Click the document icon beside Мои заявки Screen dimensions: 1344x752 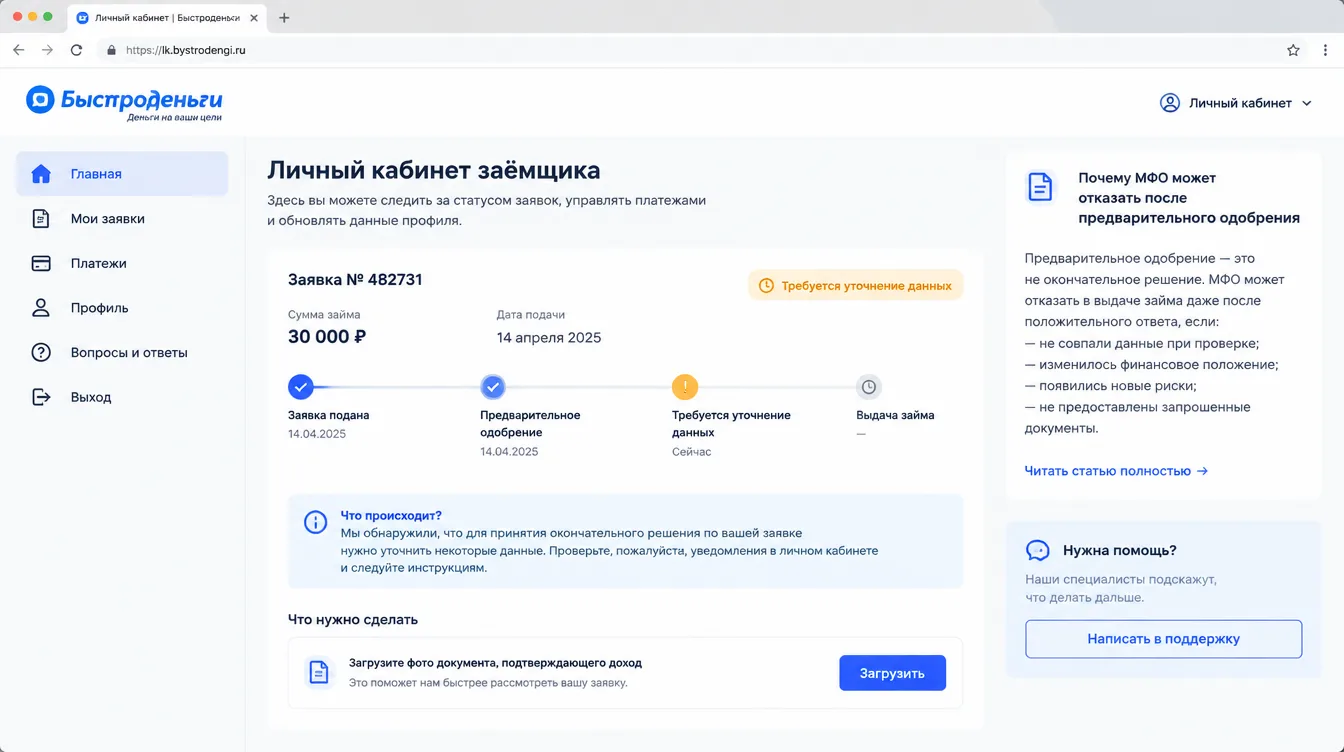(41, 219)
